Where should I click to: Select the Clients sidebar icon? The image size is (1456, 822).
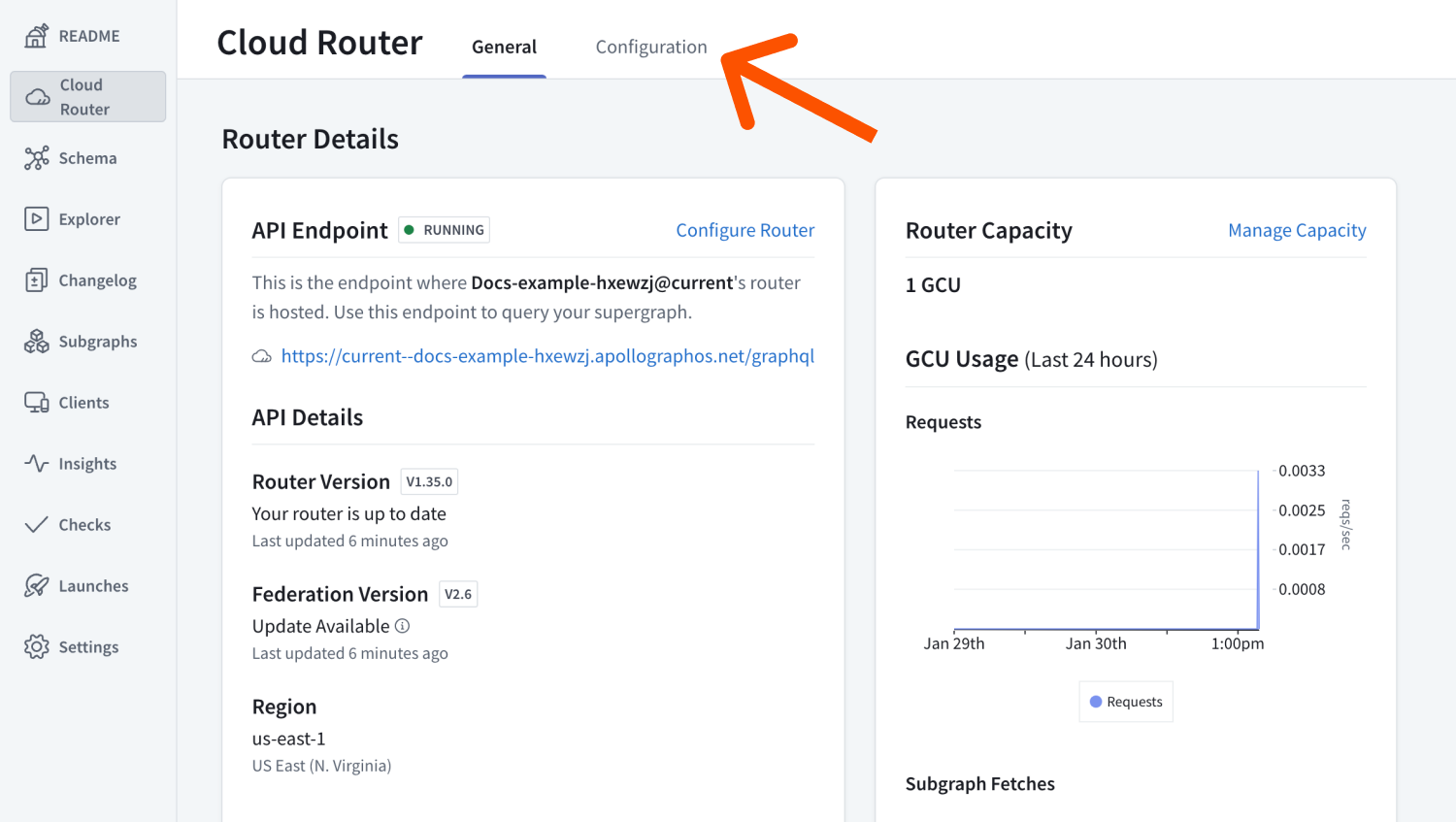click(36, 402)
